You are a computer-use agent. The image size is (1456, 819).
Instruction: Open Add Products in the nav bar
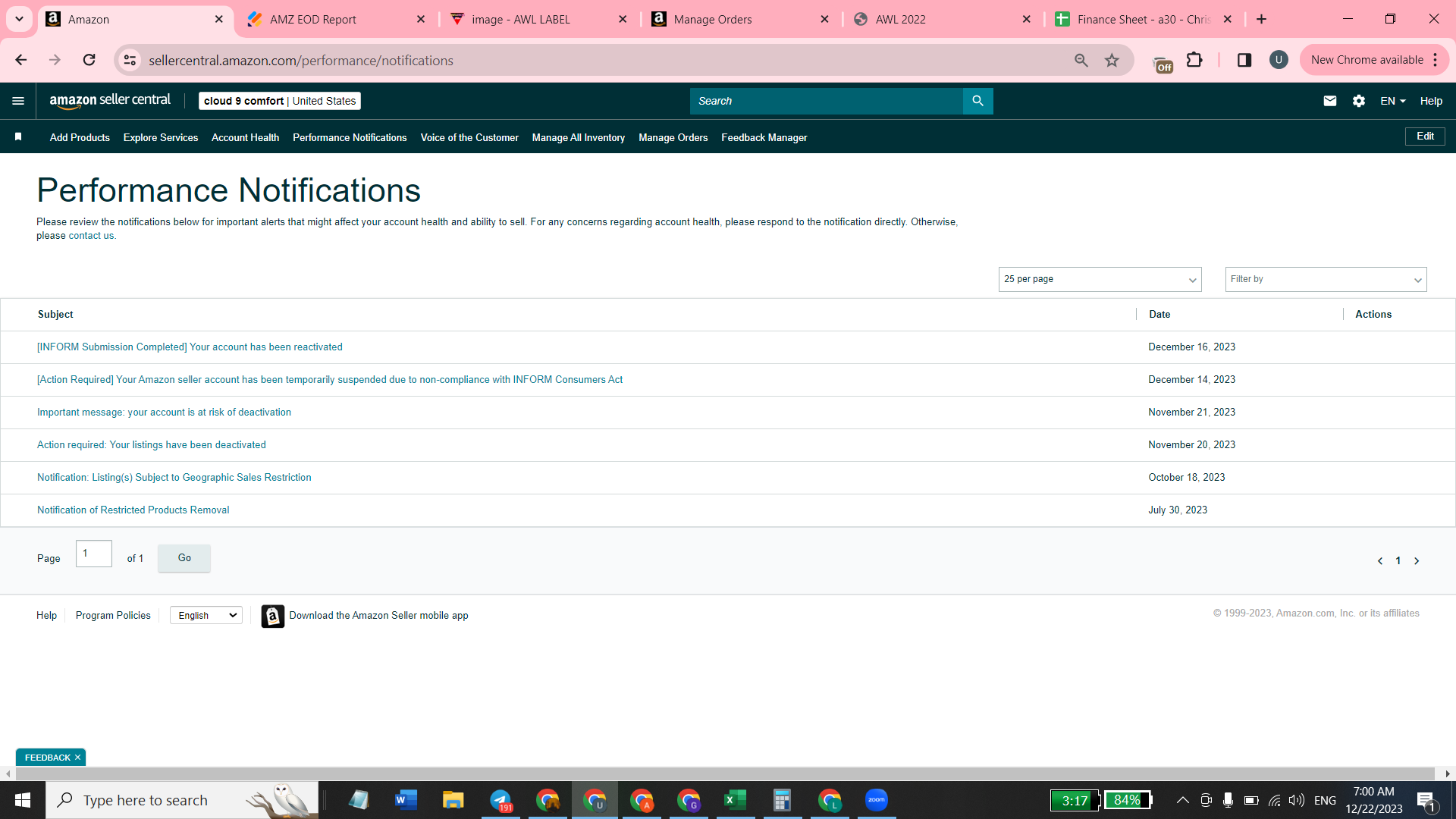[x=80, y=137]
